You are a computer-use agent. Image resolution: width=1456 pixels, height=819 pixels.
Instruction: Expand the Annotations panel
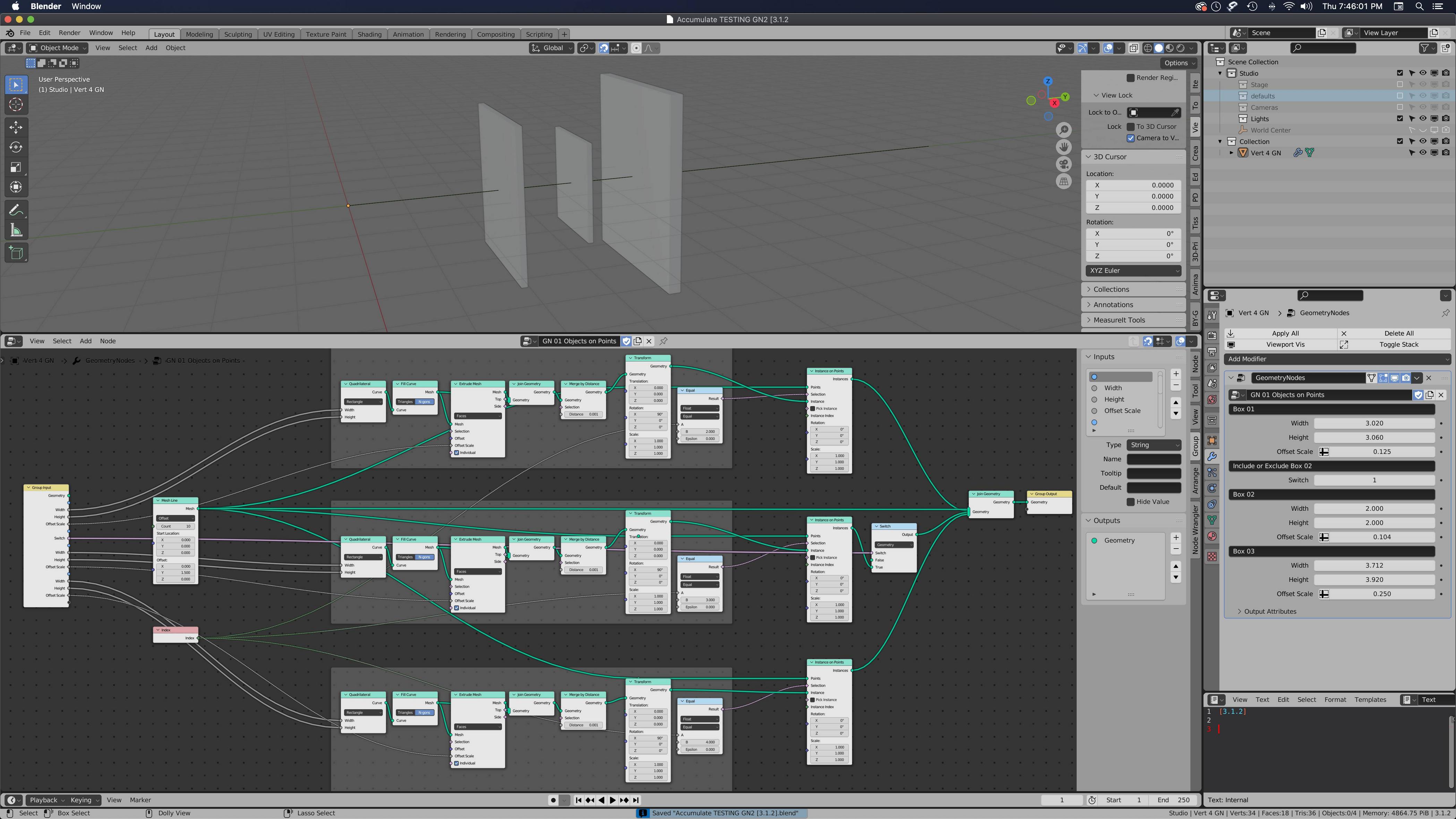(1133, 305)
